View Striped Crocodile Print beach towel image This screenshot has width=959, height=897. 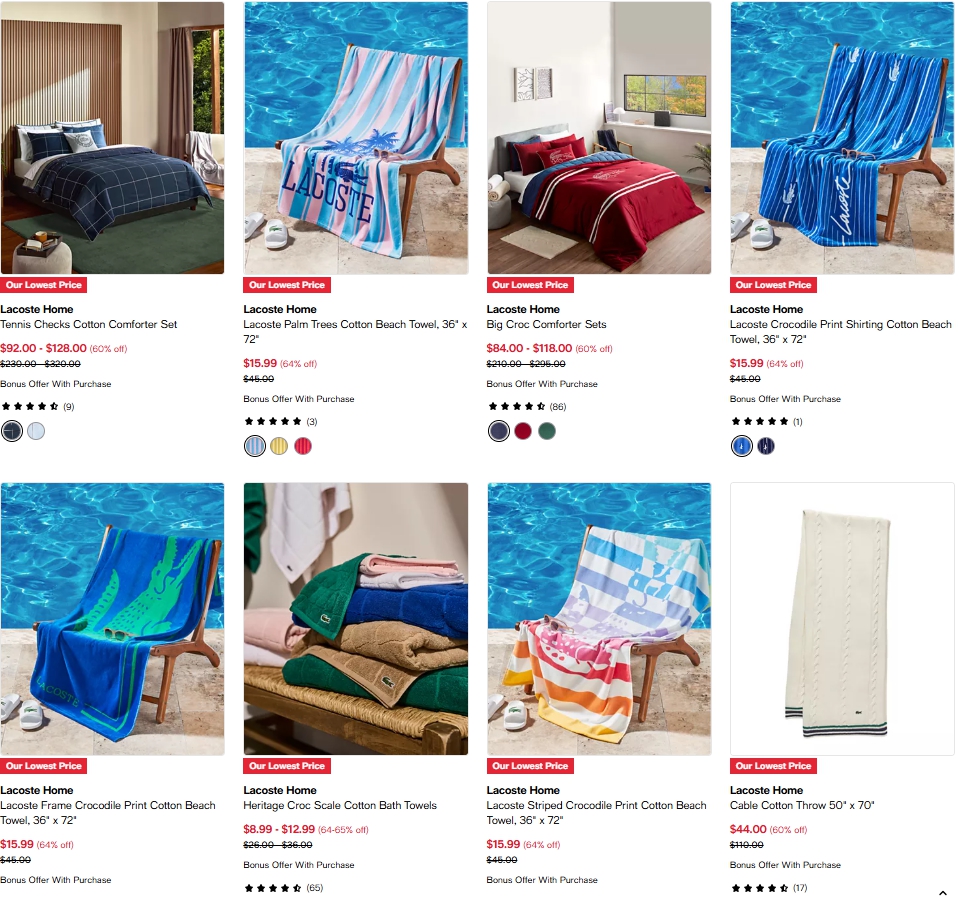tap(599, 619)
